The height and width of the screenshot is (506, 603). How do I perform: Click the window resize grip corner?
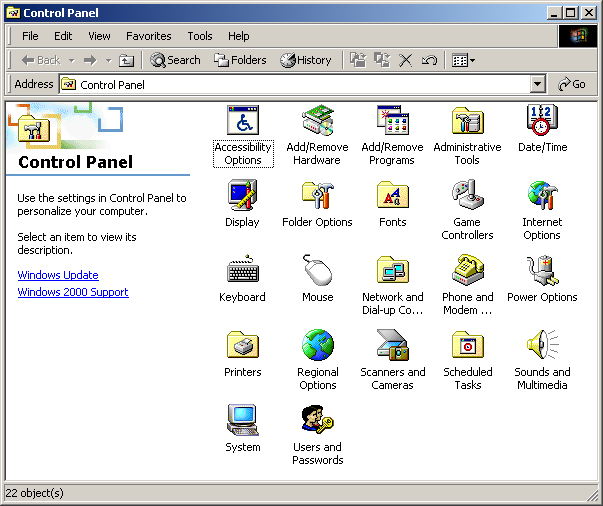click(591, 498)
